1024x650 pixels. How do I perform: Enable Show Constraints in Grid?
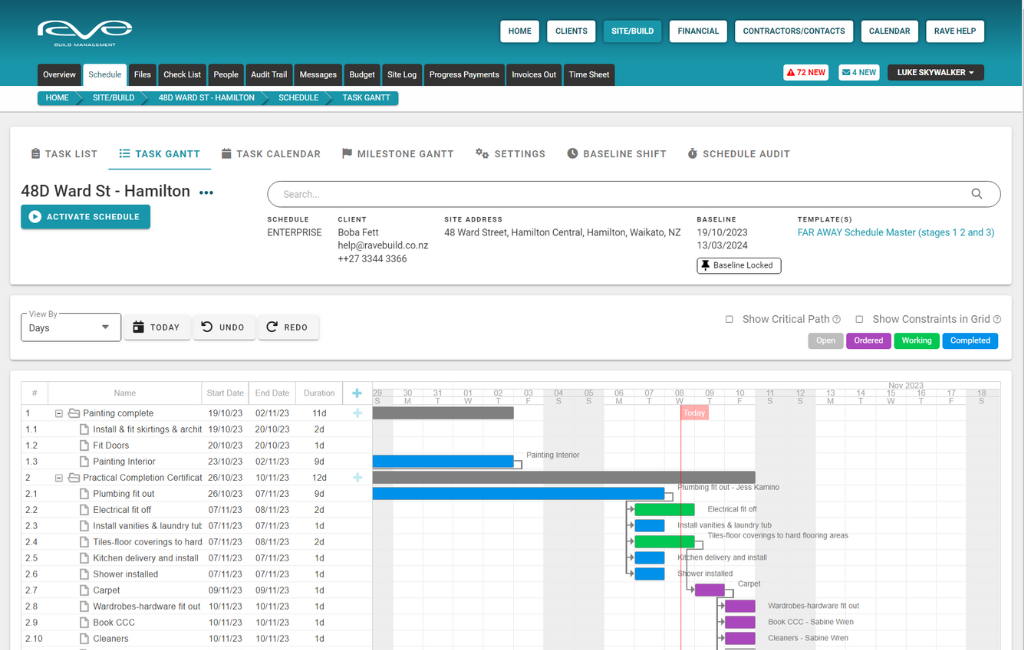tap(858, 319)
